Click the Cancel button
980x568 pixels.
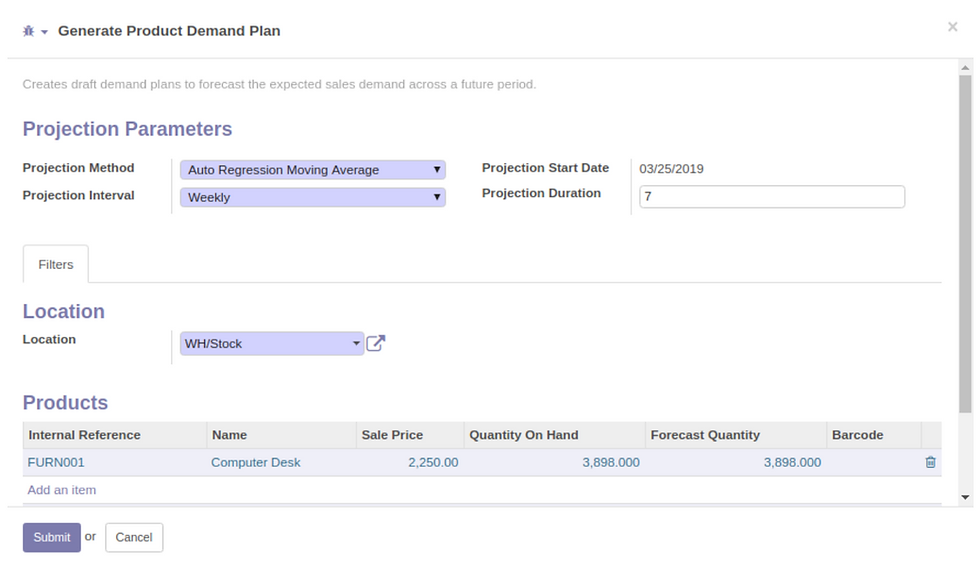click(x=134, y=537)
